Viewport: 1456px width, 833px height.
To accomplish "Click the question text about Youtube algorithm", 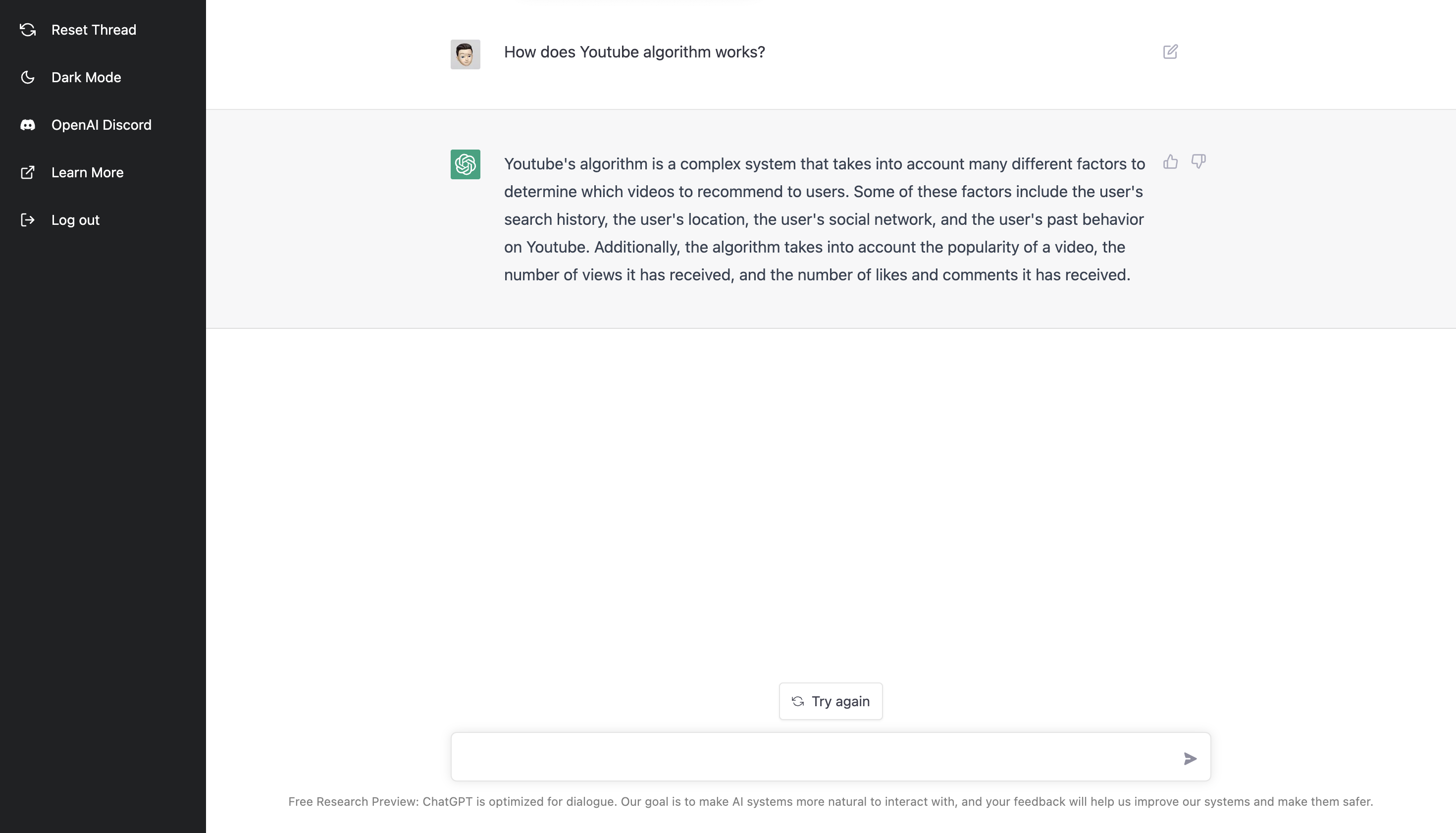I will [x=634, y=52].
